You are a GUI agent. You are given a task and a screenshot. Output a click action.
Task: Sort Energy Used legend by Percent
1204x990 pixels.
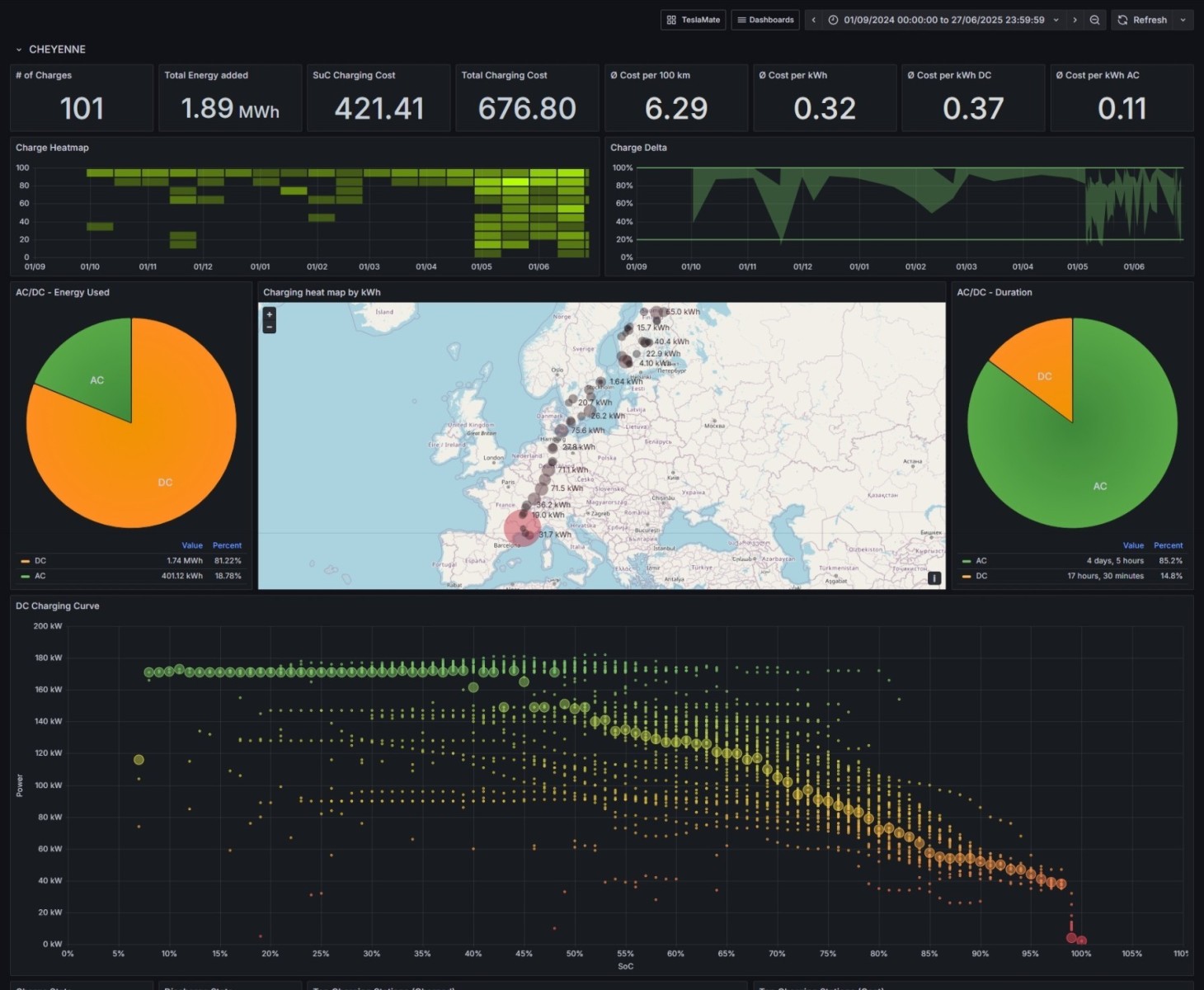click(227, 545)
